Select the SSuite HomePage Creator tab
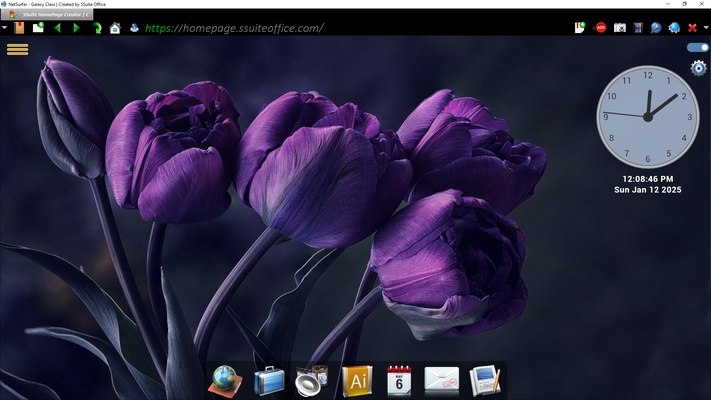This screenshot has width=711, height=400. 47,15
